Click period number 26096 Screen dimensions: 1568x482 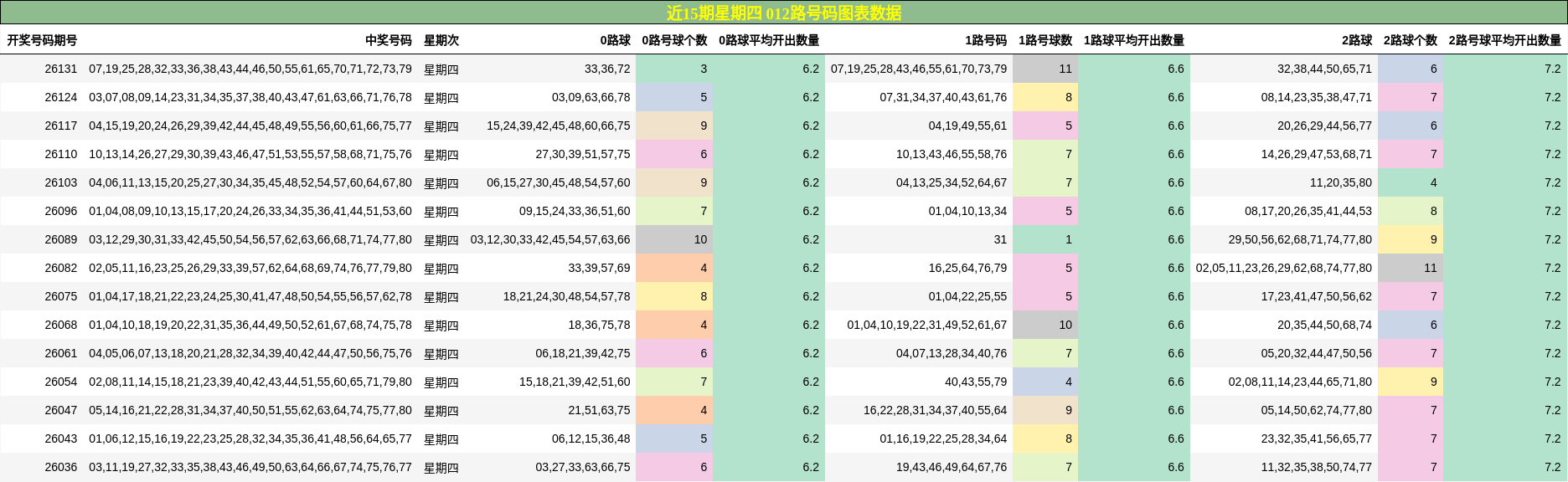point(61,211)
